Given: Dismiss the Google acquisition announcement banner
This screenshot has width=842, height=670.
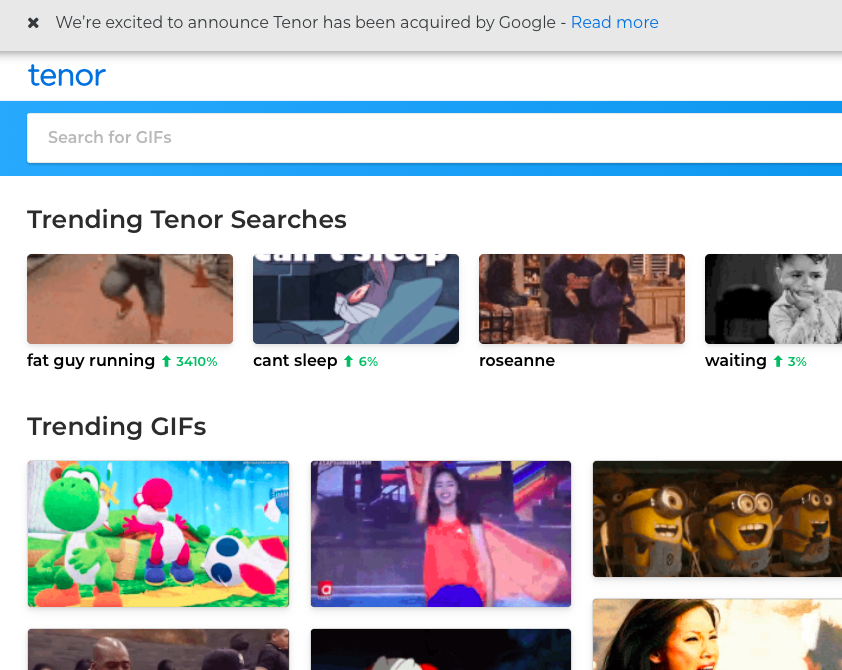Looking at the screenshot, I should coord(33,23).
